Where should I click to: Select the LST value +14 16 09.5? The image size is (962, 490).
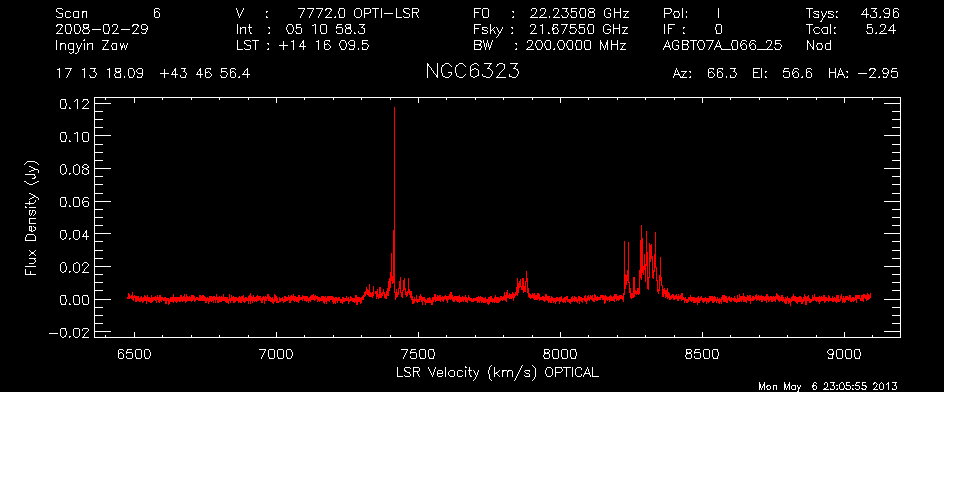(x=324, y=45)
